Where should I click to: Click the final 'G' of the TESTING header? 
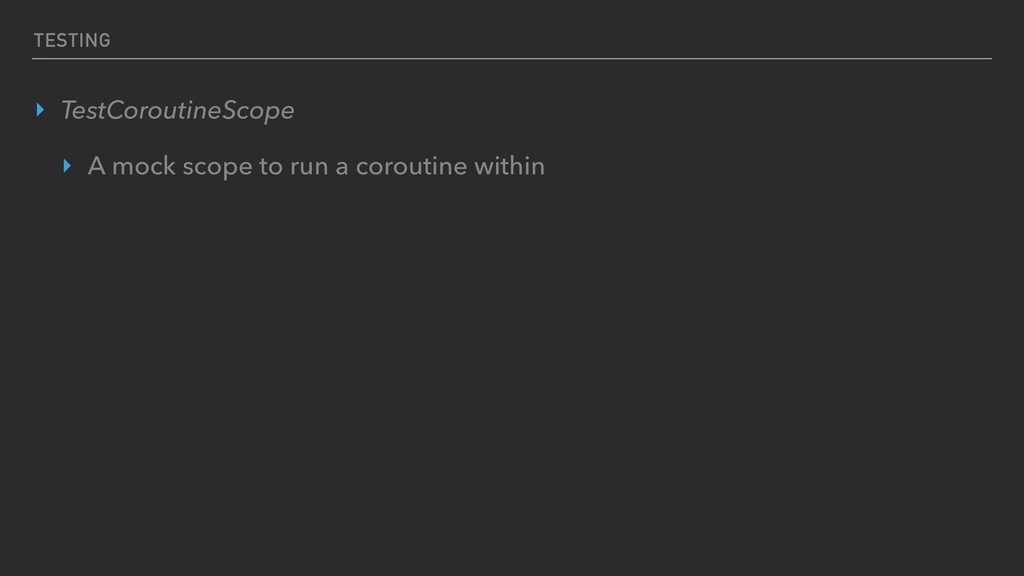coord(105,40)
